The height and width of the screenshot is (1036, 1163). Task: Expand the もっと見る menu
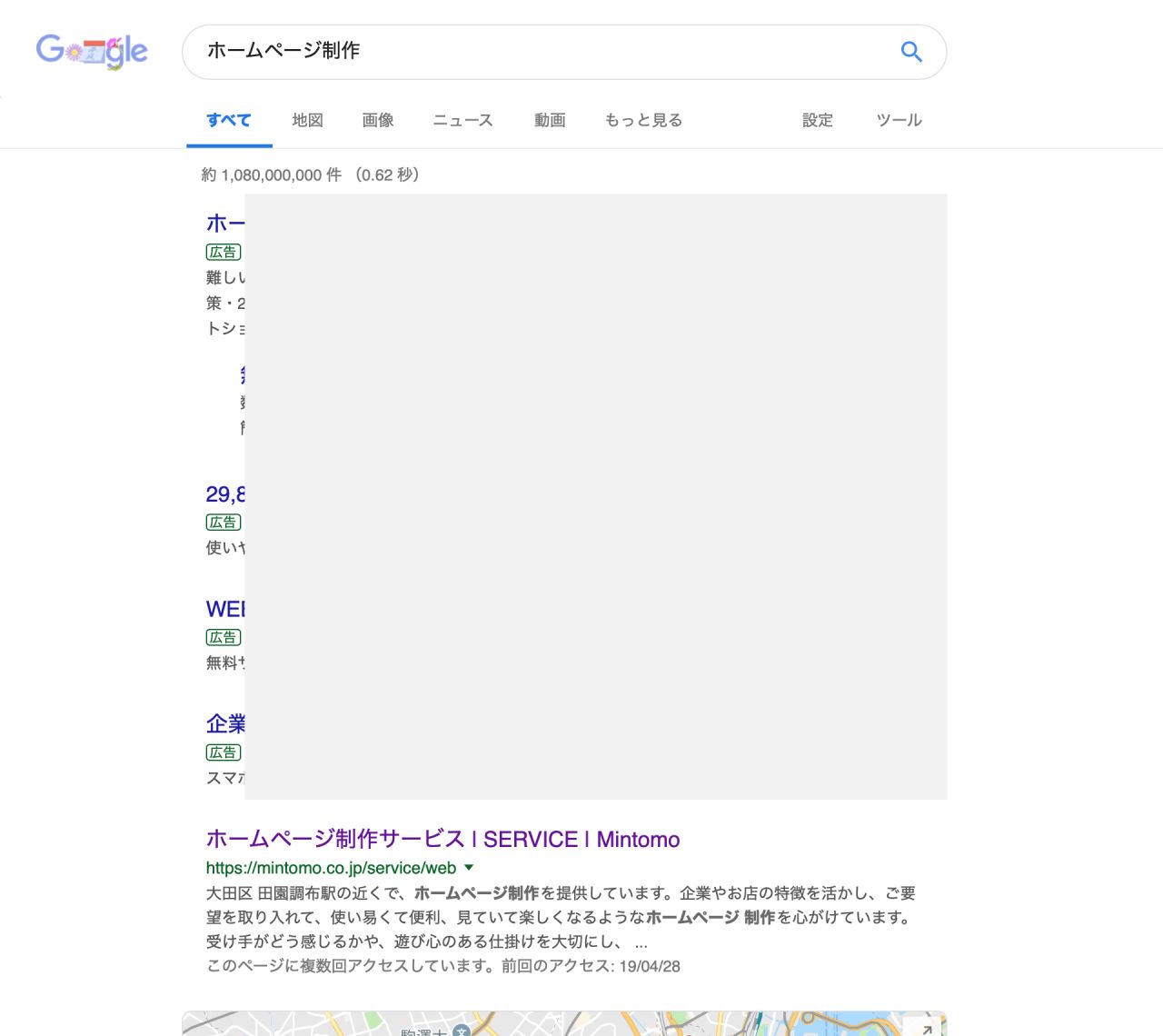(643, 120)
